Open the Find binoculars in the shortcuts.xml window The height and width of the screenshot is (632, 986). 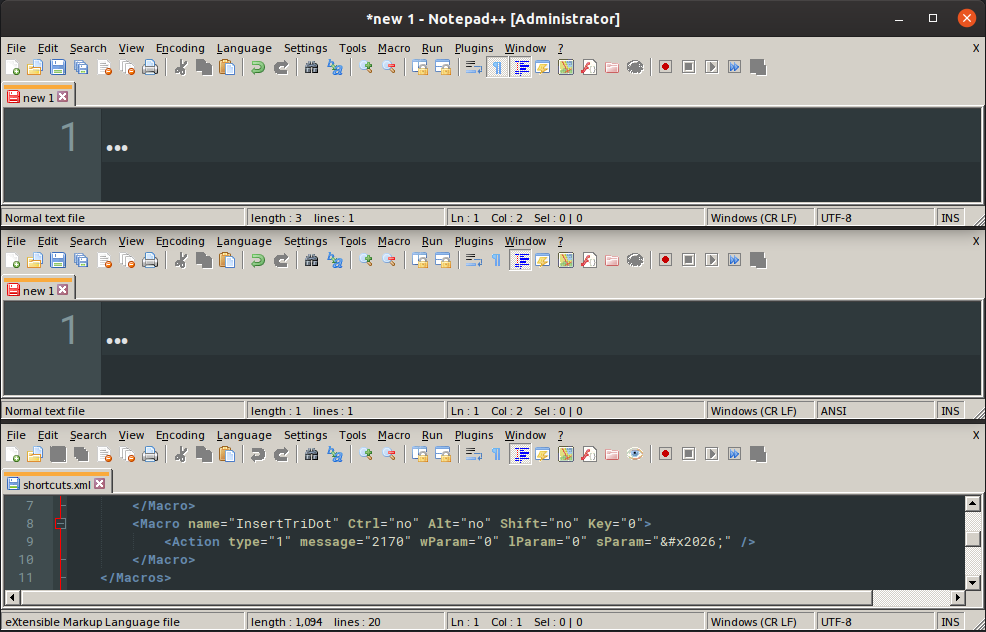312,454
